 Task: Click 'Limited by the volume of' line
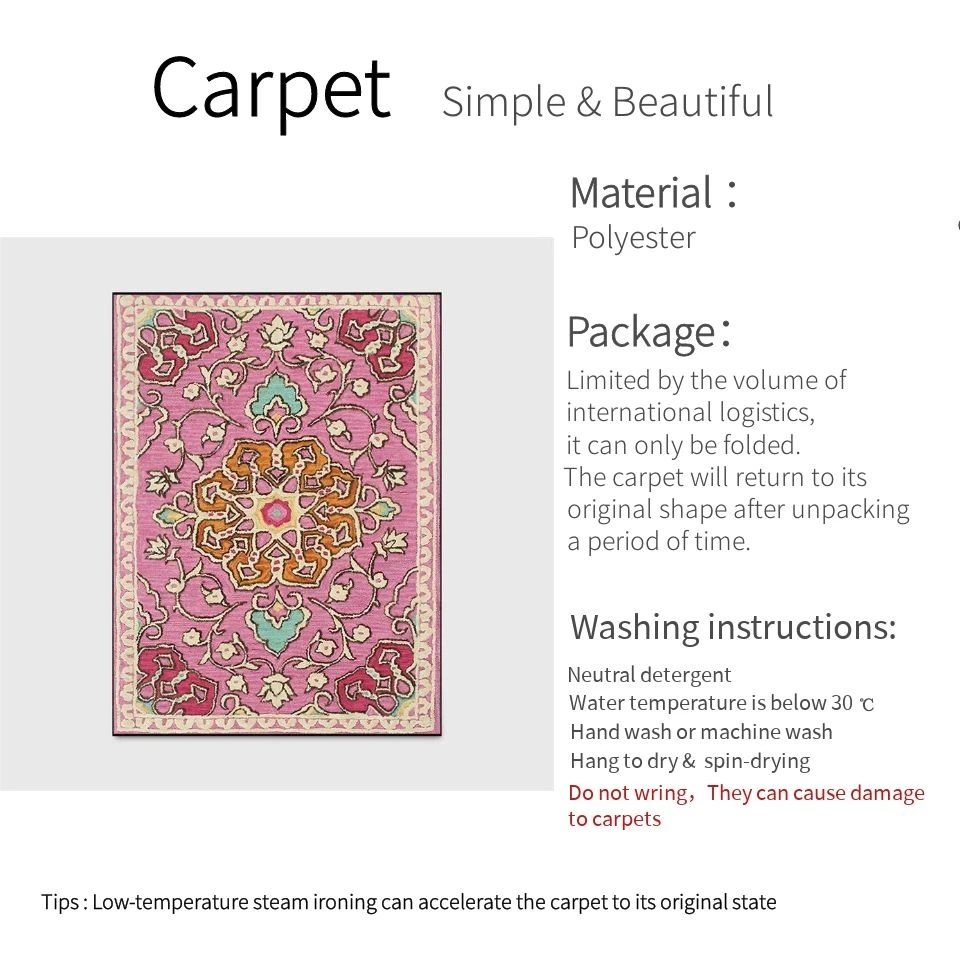click(x=706, y=381)
